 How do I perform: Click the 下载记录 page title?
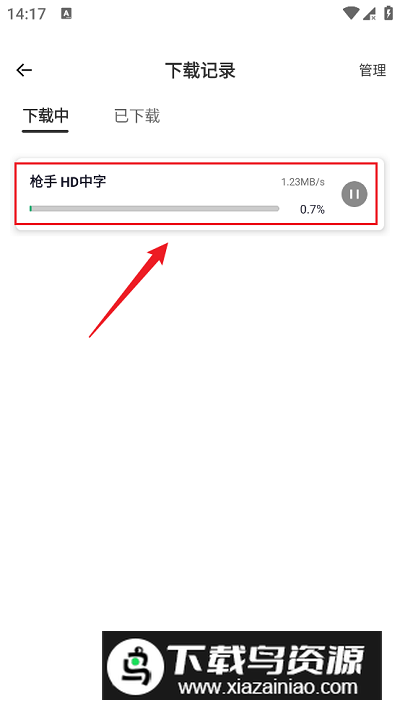point(200,71)
